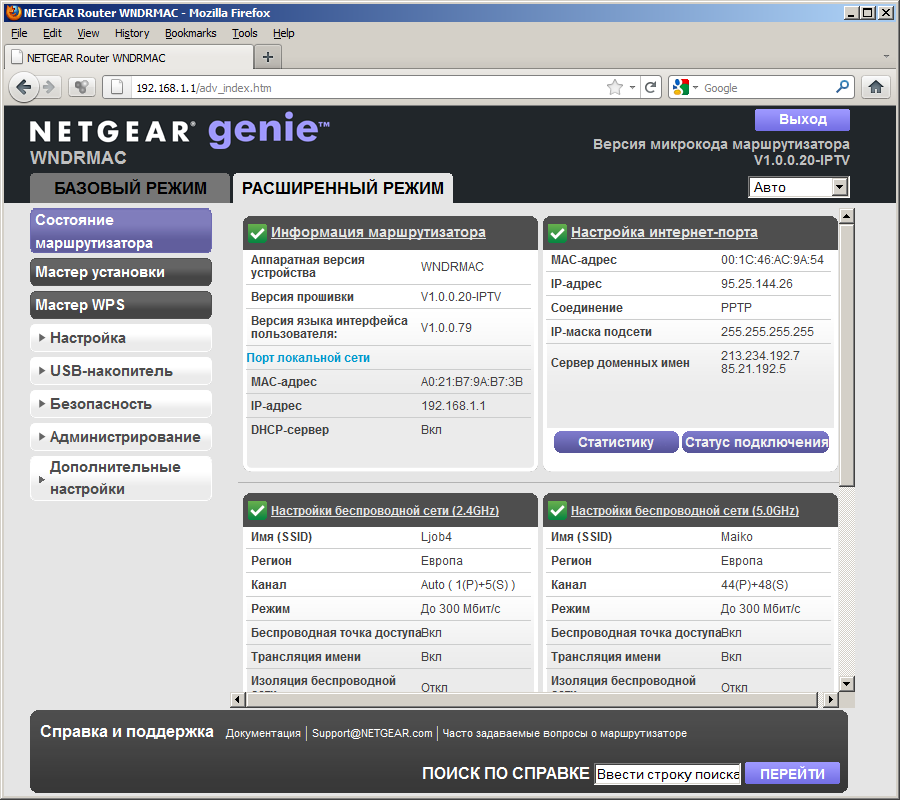Click the Выход logout button
Viewport: 900px width, 800px height.
tap(802, 119)
